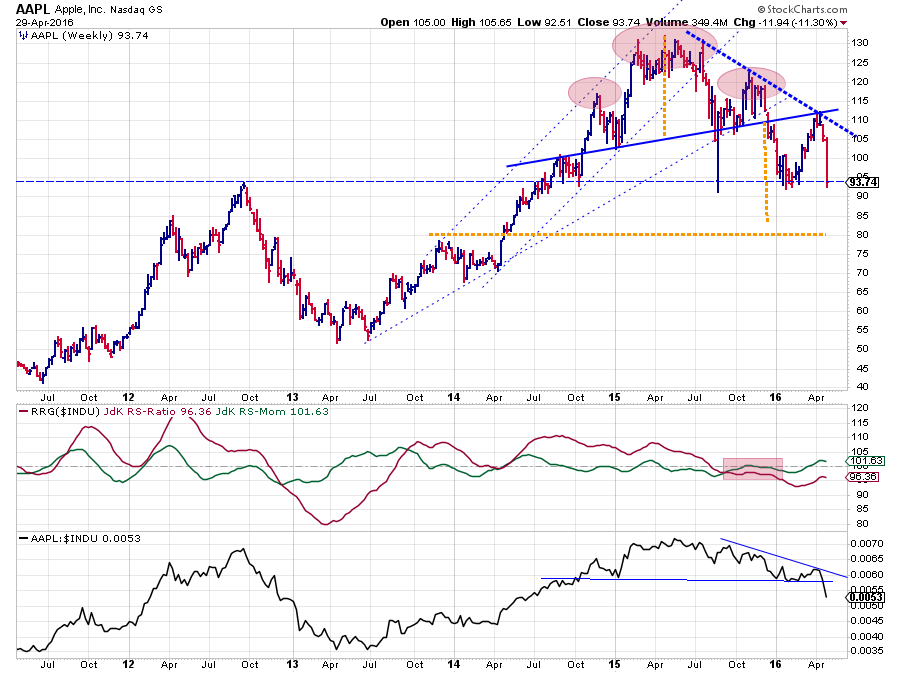Click the 0.0040 ratio axis label
Viewport: 900px width, 673px height.
click(867, 636)
